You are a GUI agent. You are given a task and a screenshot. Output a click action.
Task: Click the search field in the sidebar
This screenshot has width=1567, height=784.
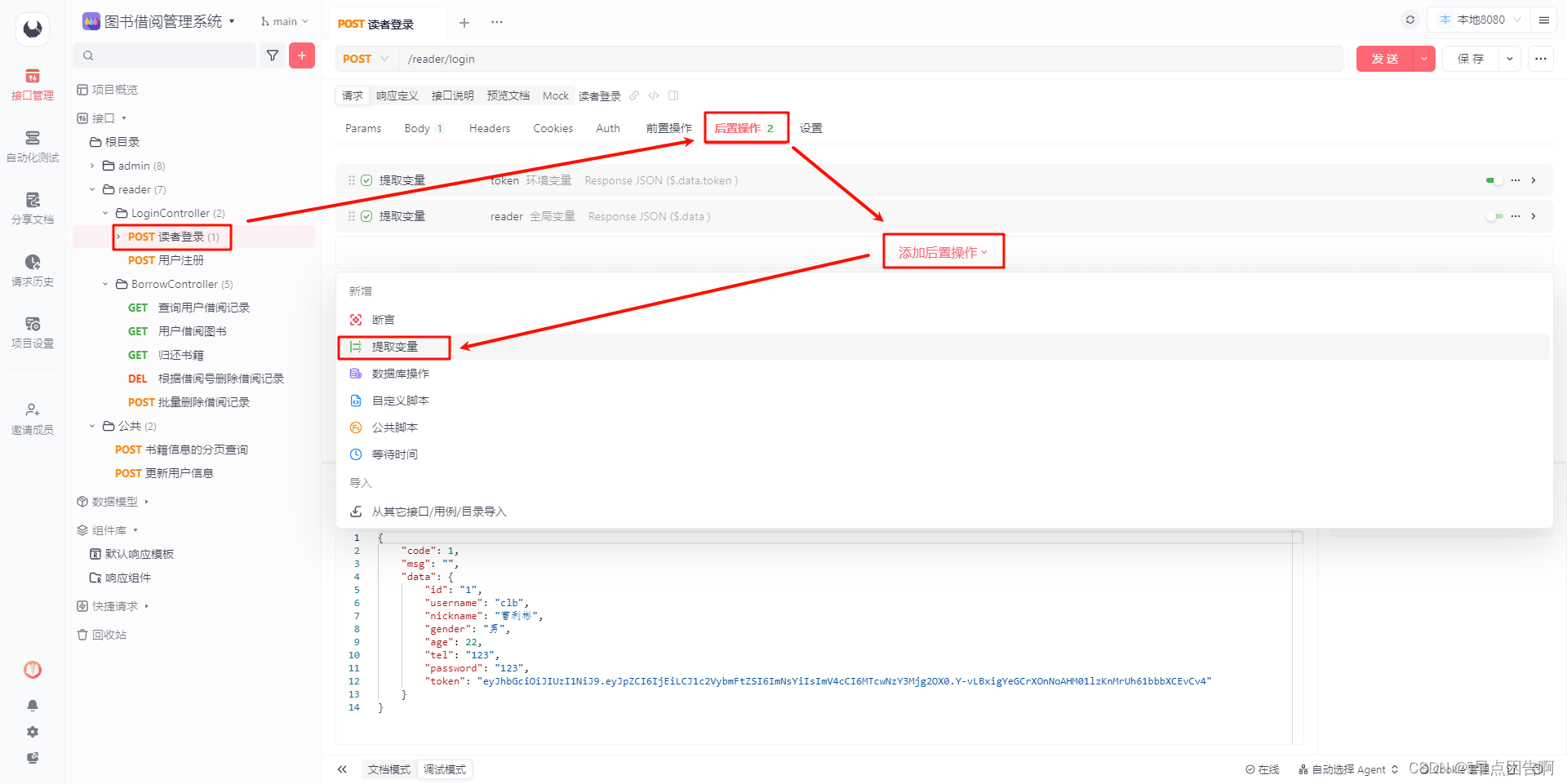(x=165, y=55)
